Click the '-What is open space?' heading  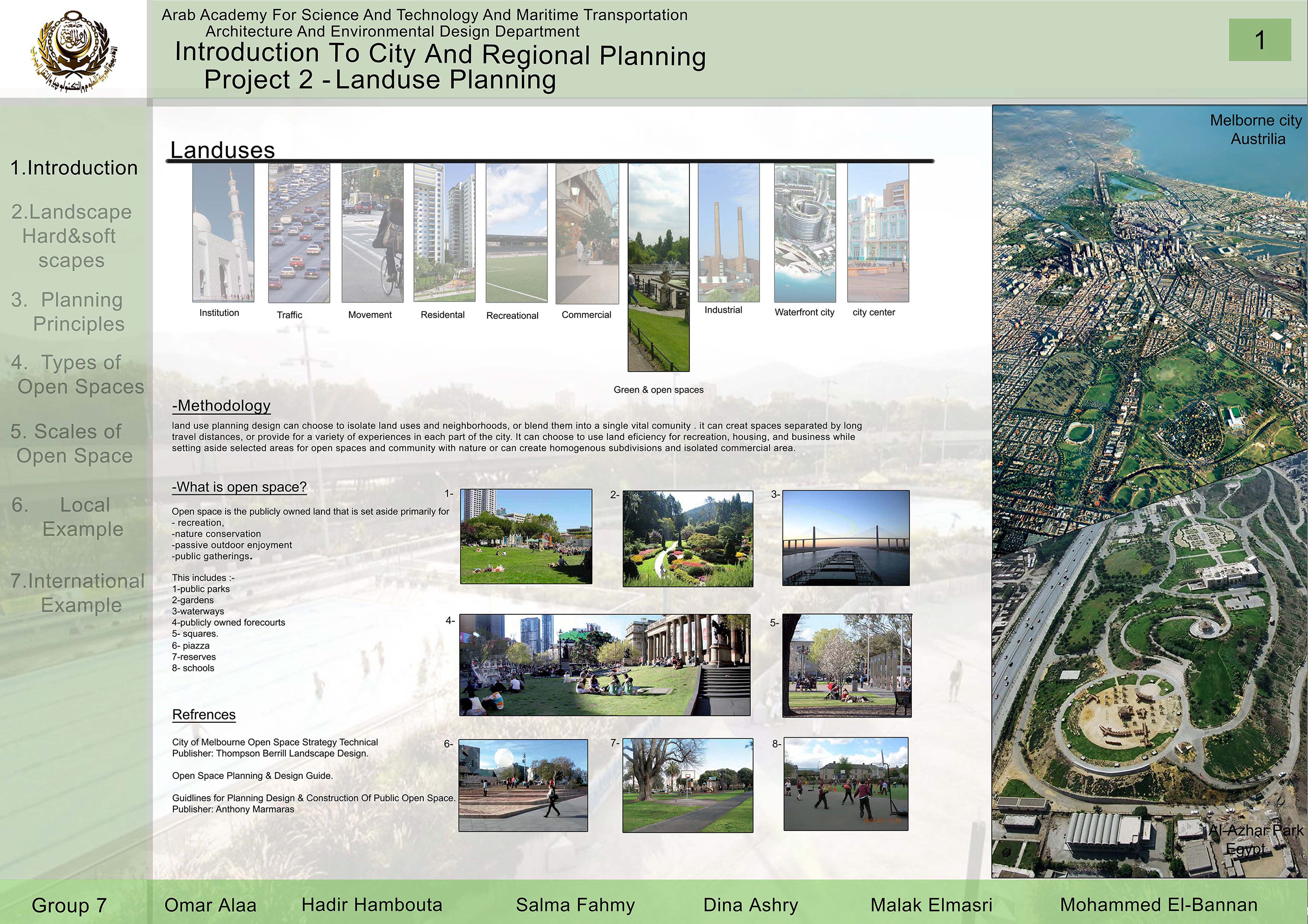(239, 487)
